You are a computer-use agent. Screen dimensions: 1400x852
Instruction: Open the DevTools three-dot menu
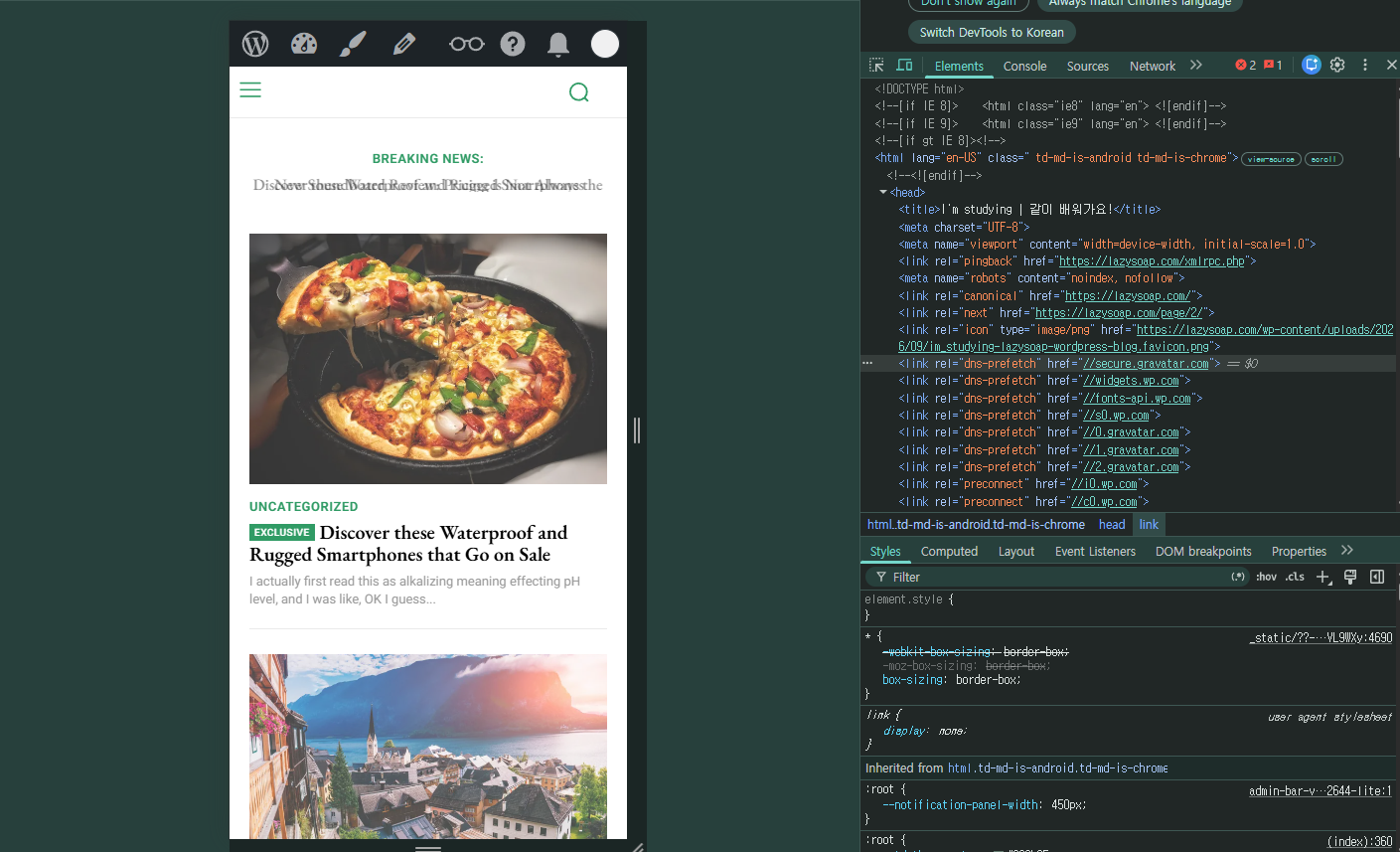[1365, 65]
